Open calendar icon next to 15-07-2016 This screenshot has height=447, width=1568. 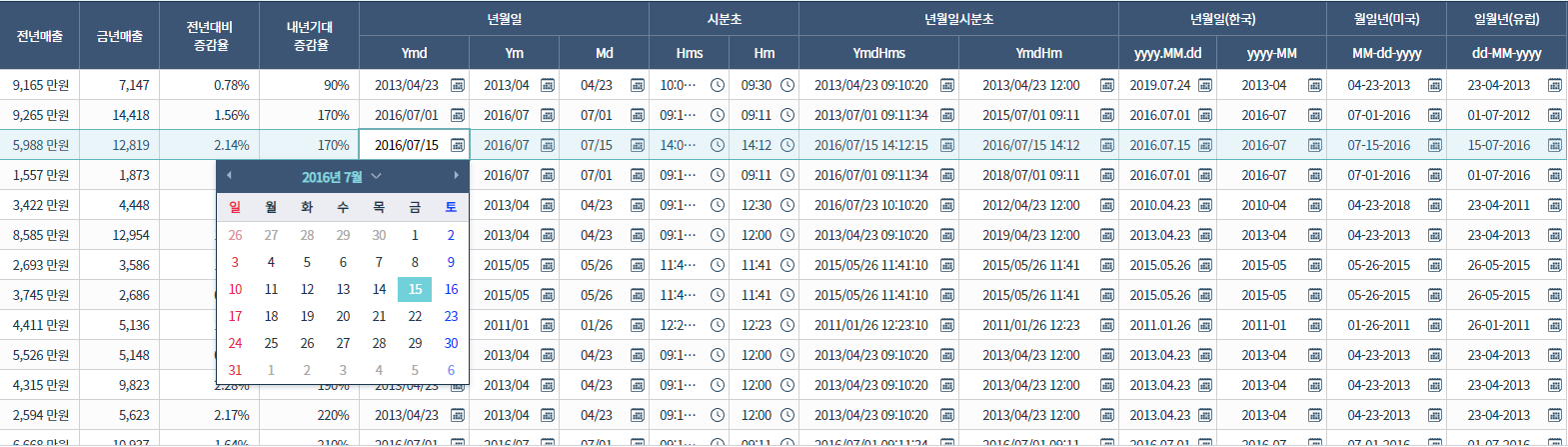tap(1554, 145)
